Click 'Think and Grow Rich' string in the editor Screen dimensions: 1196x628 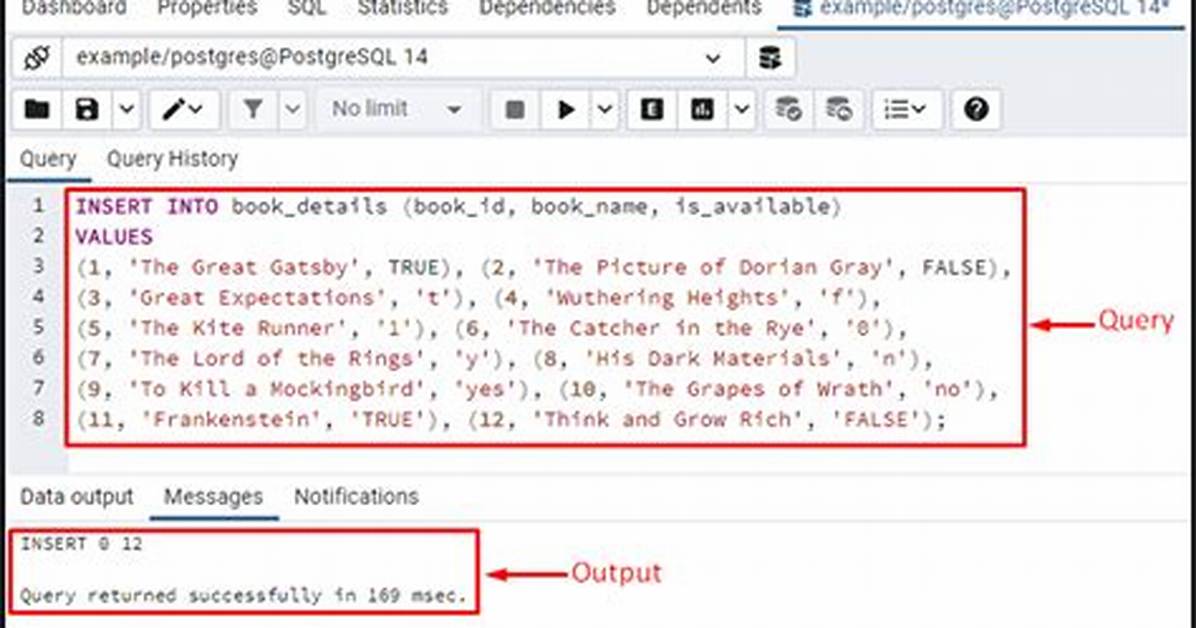coord(667,420)
